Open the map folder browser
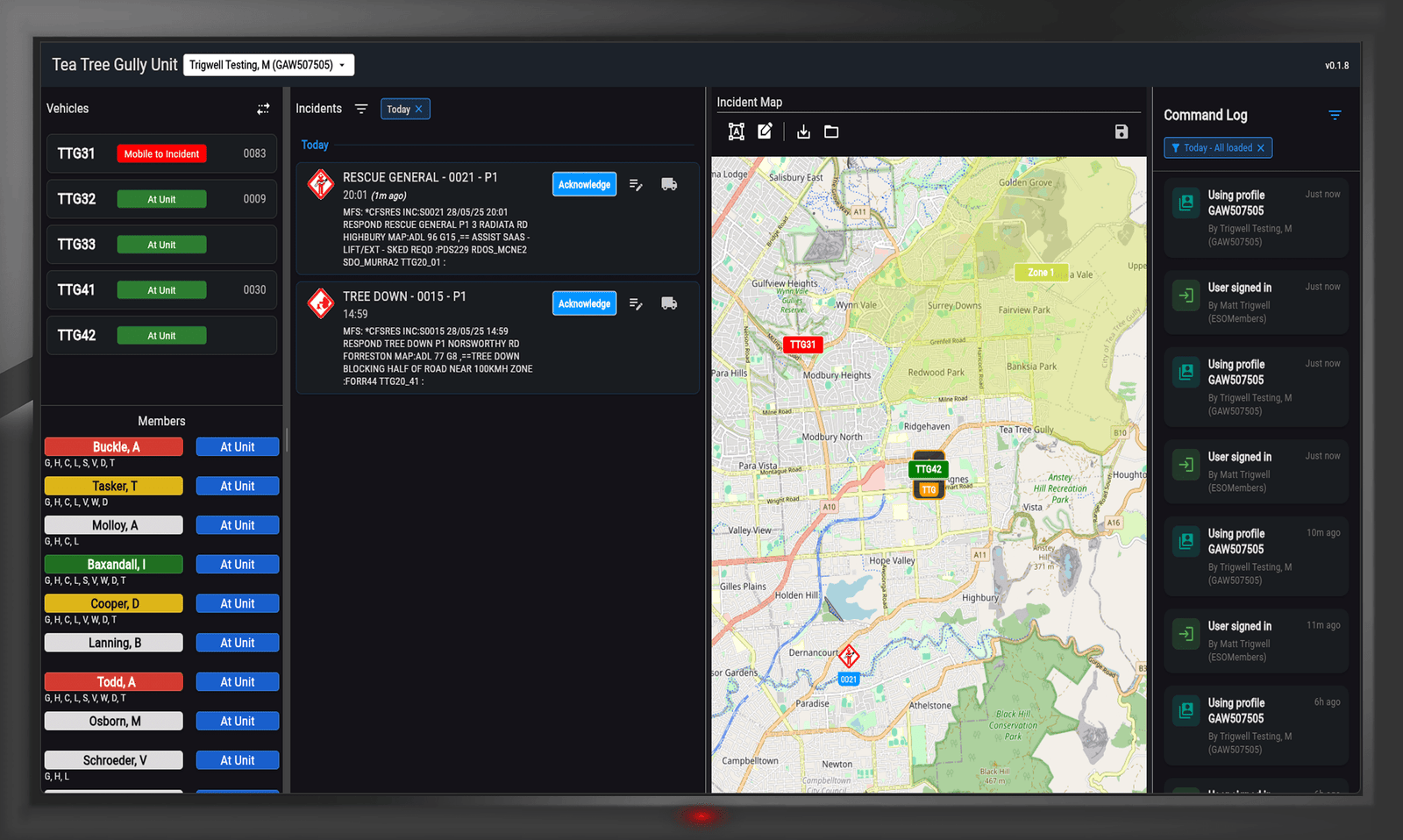 830,132
